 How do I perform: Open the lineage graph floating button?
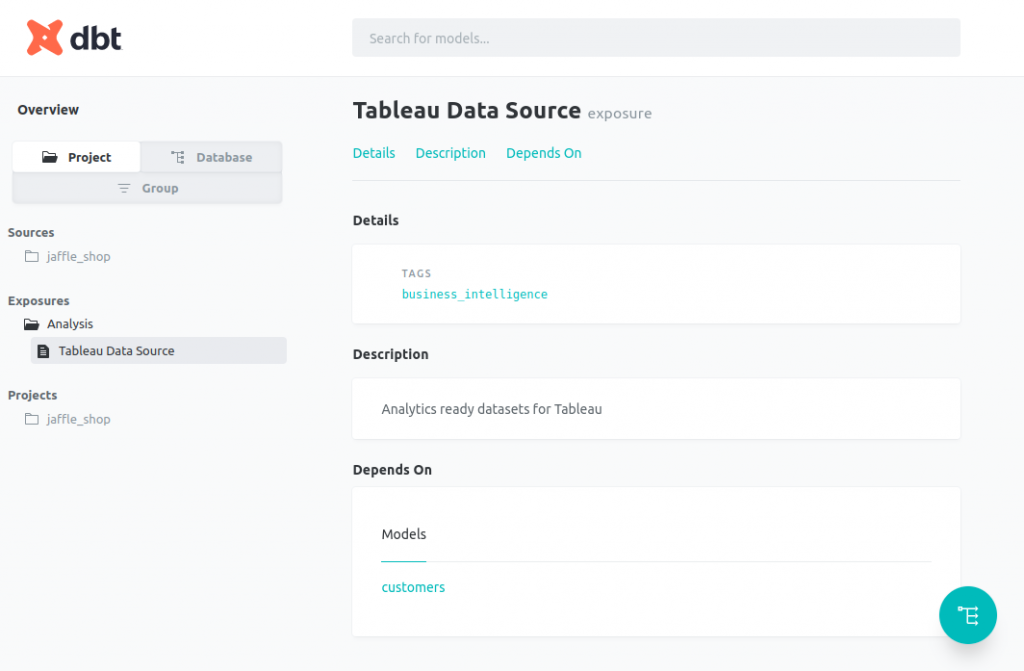pos(967,614)
